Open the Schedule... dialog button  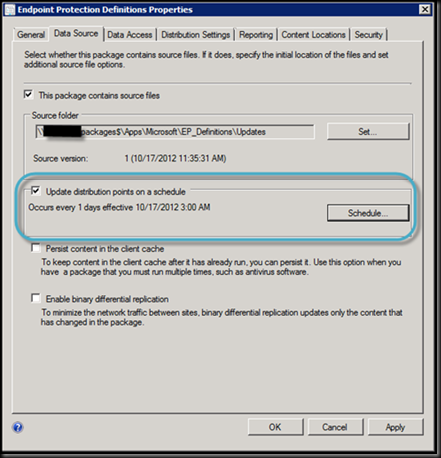[x=368, y=213]
